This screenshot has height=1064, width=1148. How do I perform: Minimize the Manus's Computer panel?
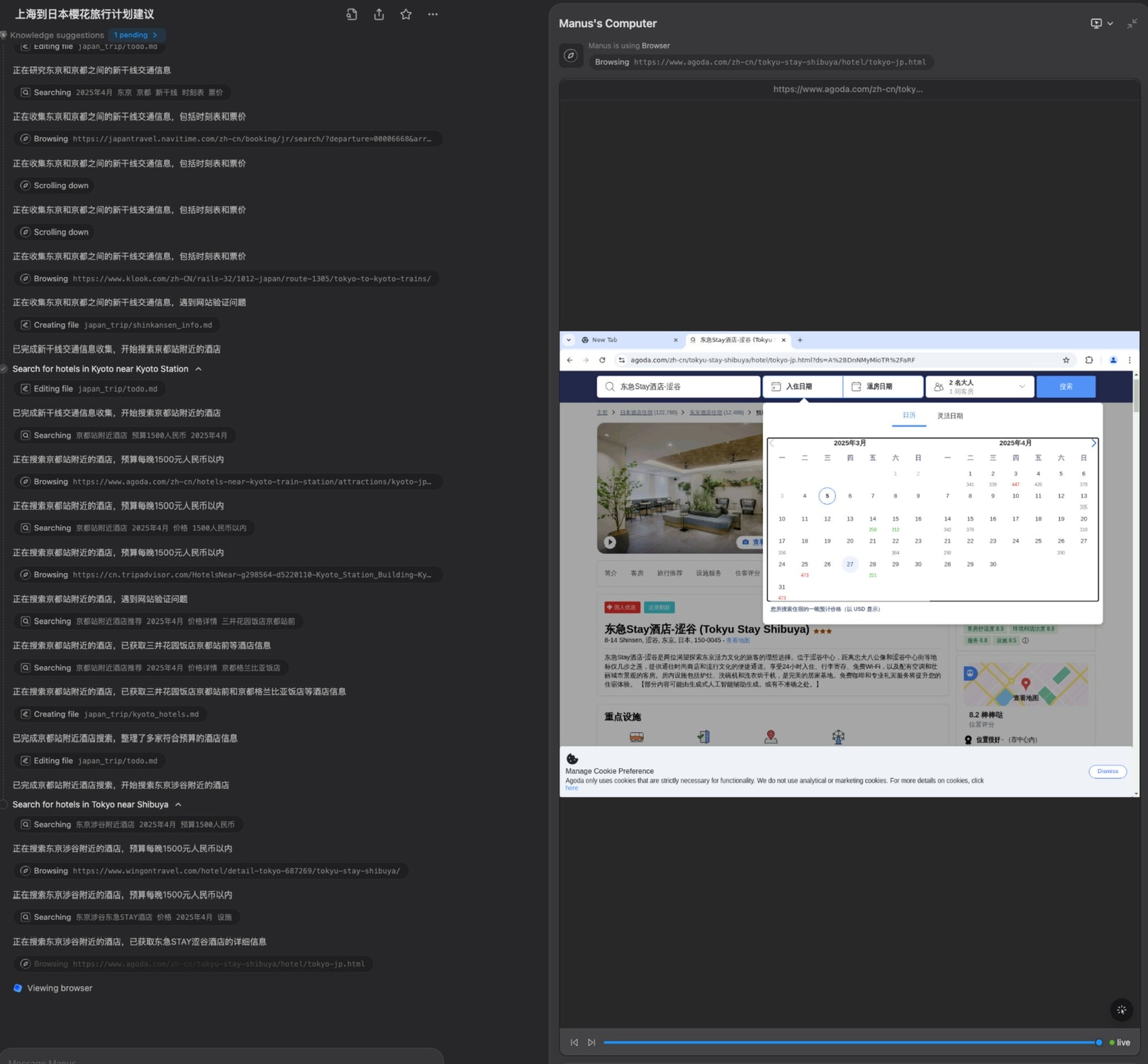coord(1132,23)
